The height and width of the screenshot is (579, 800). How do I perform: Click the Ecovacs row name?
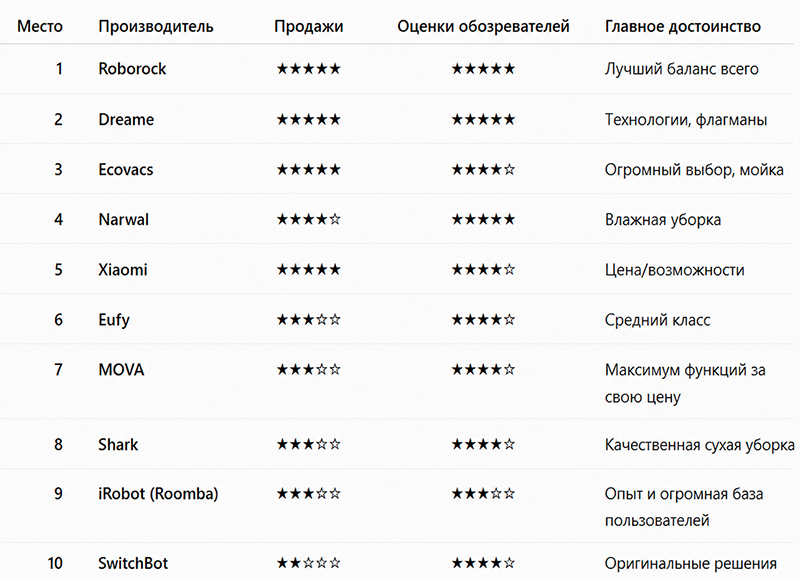(x=126, y=169)
